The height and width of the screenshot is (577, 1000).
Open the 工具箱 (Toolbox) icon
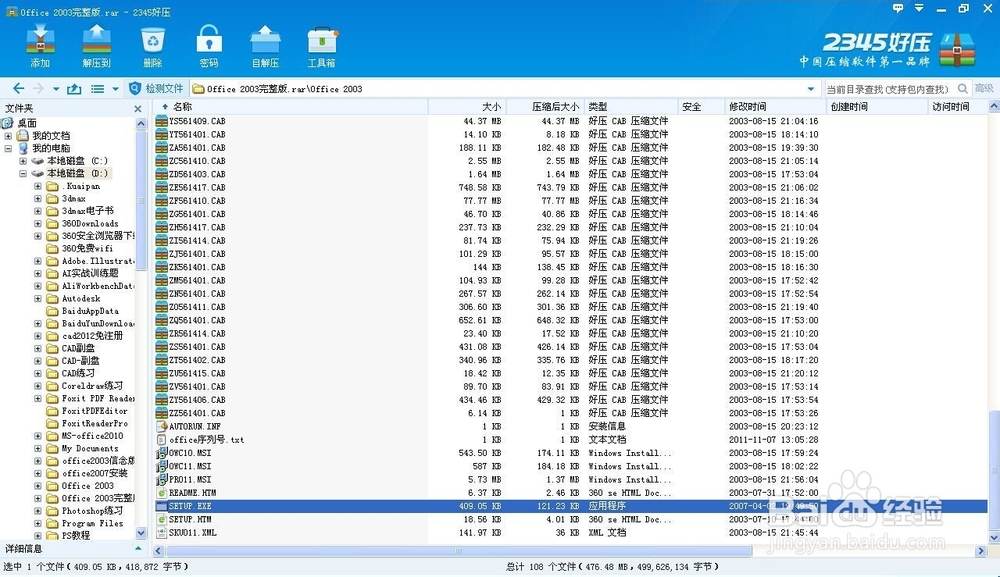321,45
